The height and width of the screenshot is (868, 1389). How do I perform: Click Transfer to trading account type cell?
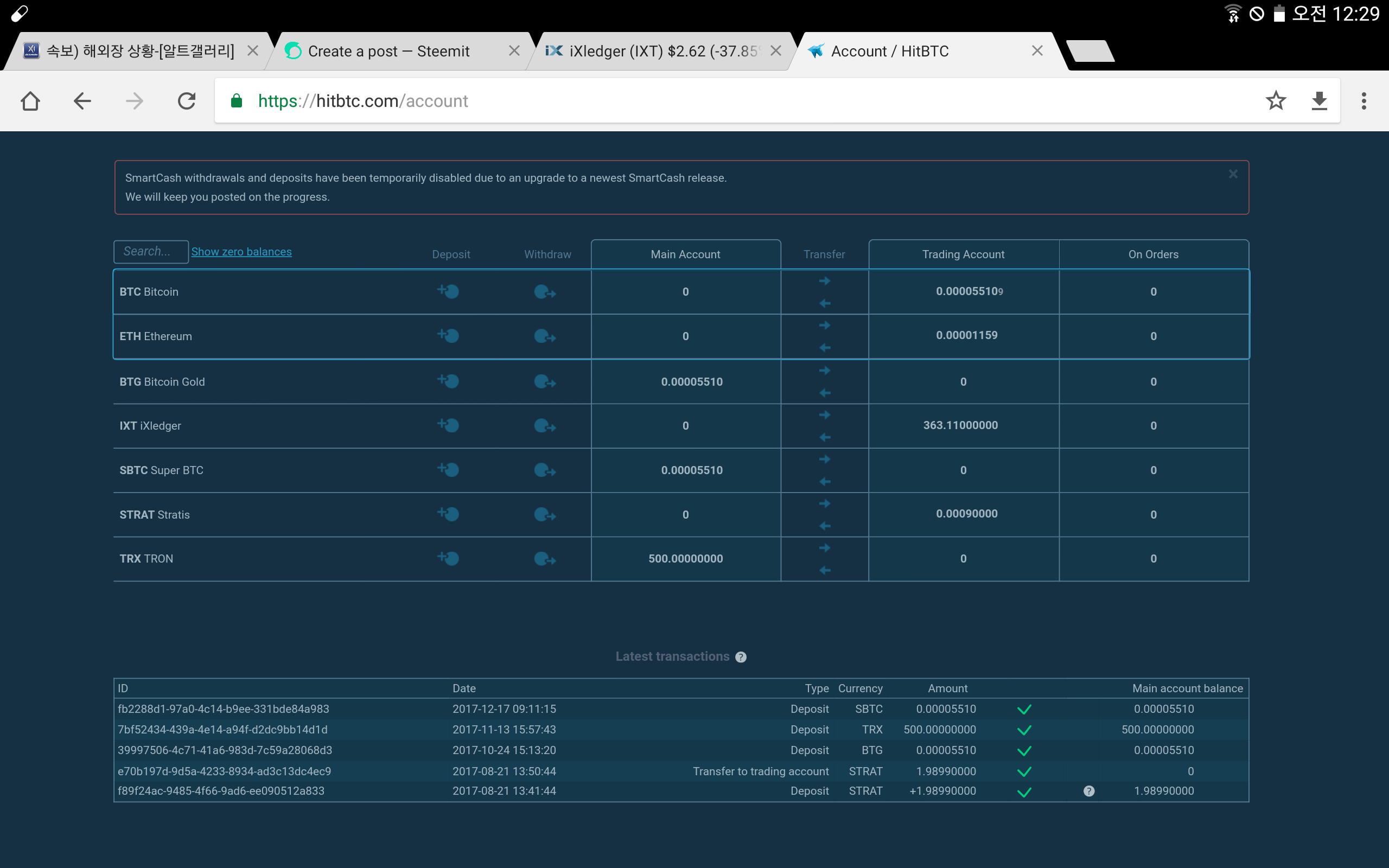761,771
